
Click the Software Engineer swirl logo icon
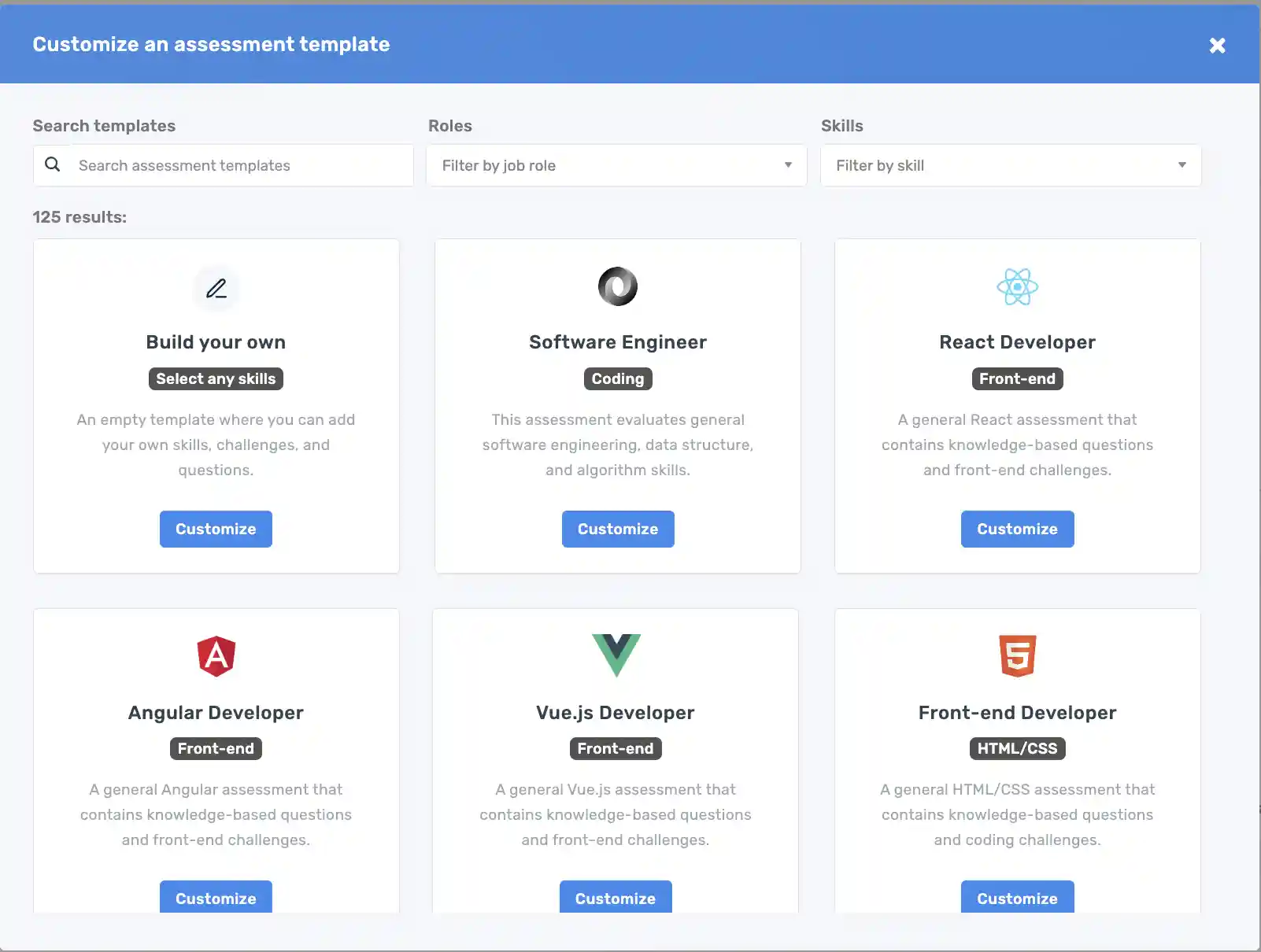[x=618, y=286]
